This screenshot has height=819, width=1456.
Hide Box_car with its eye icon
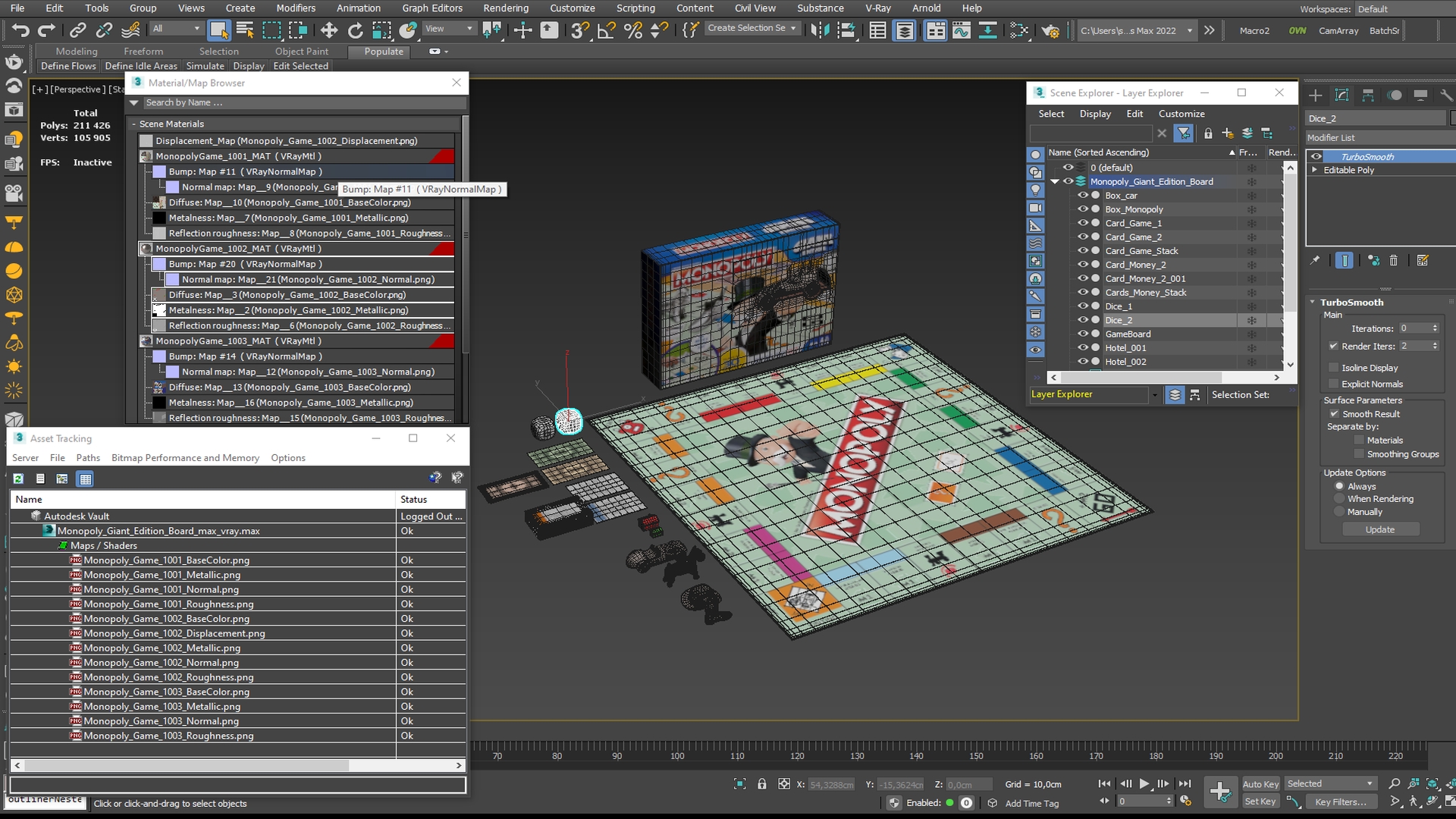point(1083,196)
